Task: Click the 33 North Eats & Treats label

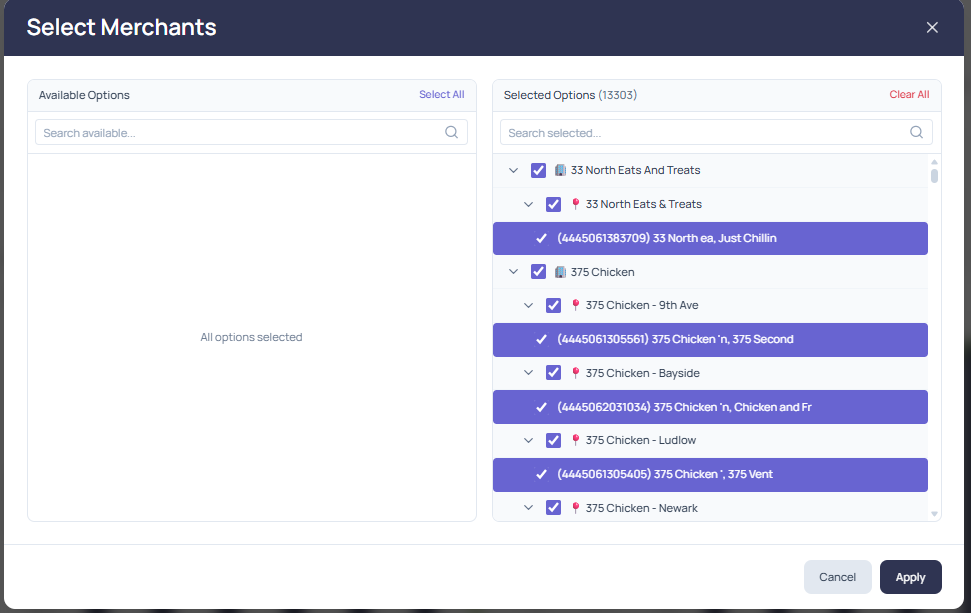Action: (644, 204)
